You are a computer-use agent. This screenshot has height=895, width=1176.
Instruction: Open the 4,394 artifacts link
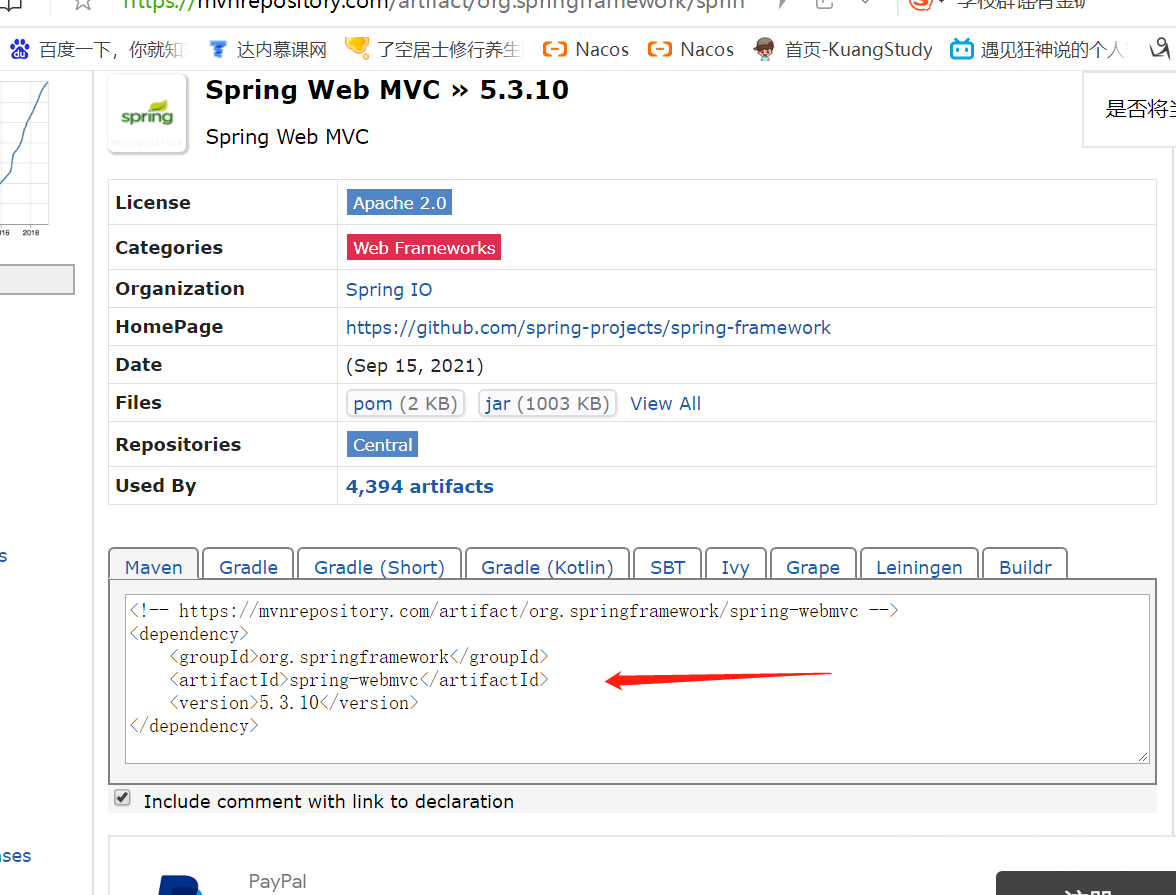419,487
